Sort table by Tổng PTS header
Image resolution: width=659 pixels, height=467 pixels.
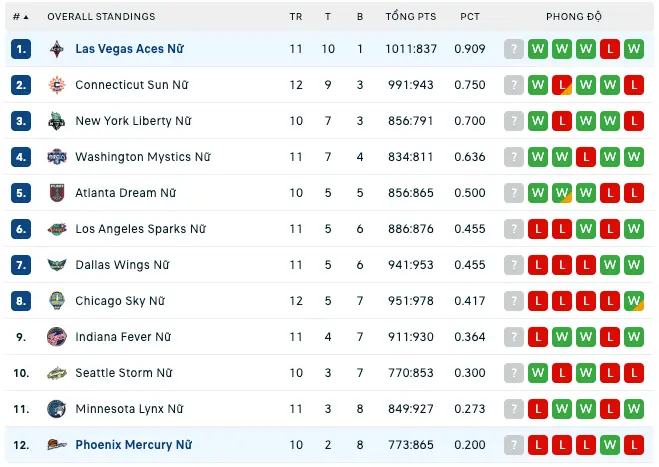pos(409,17)
